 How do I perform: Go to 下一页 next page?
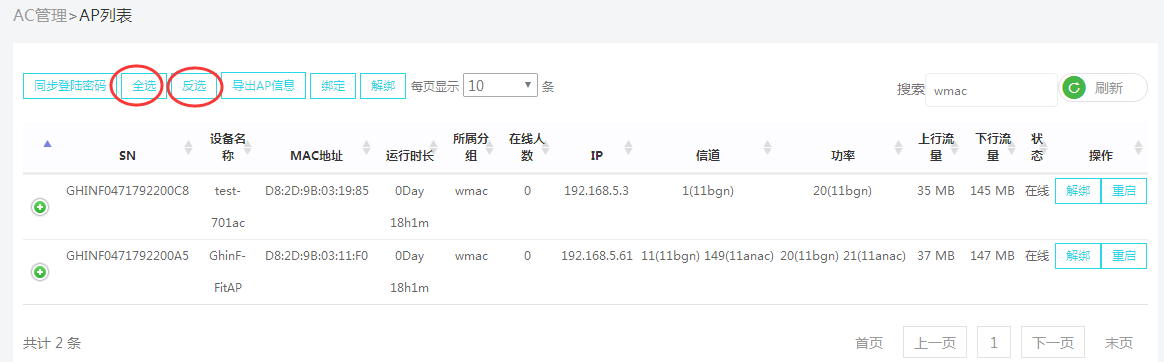(1053, 343)
